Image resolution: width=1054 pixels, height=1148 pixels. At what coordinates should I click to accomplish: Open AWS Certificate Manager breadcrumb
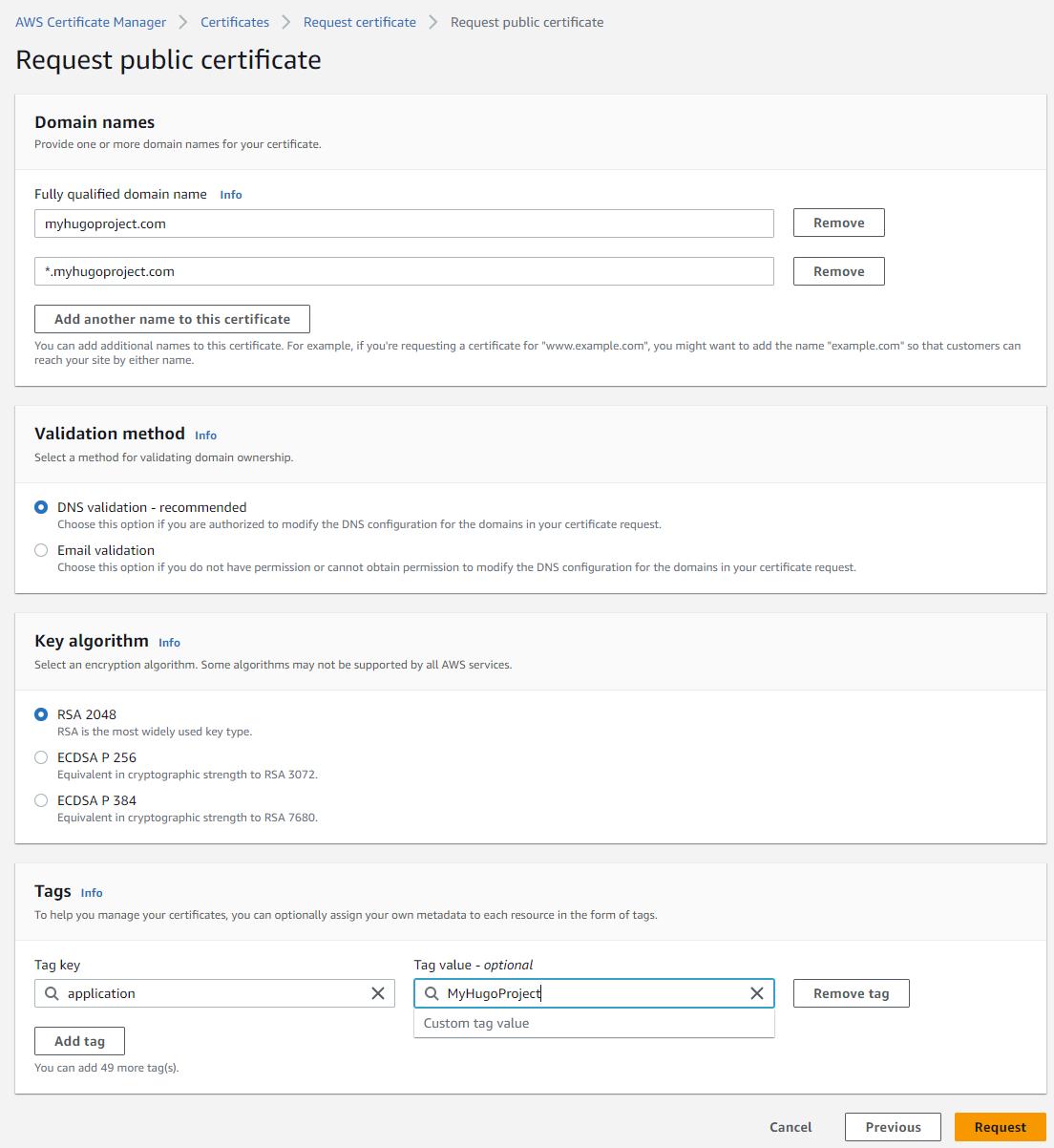point(91,22)
